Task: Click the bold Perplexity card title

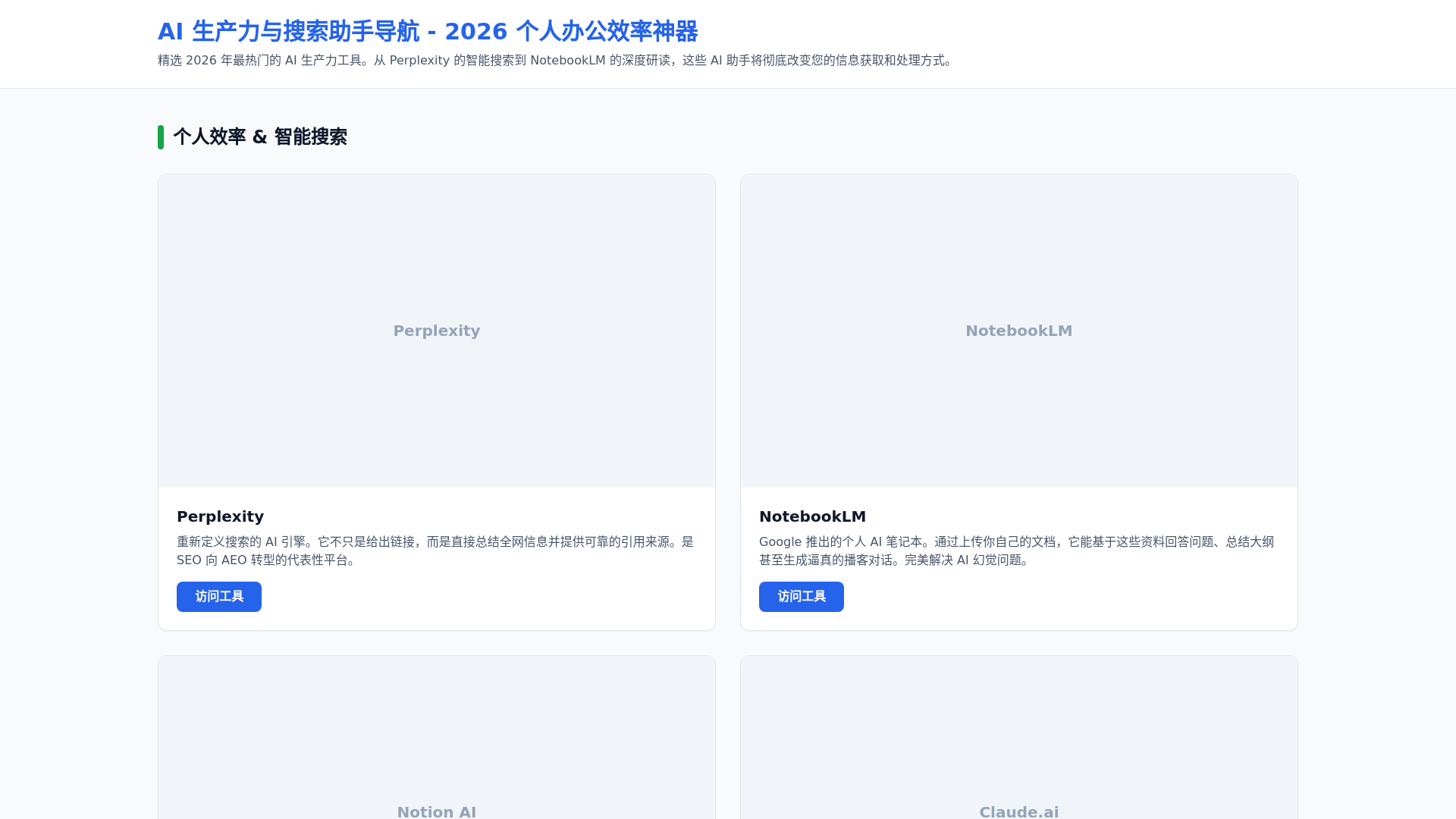Action: (x=220, y=516)
